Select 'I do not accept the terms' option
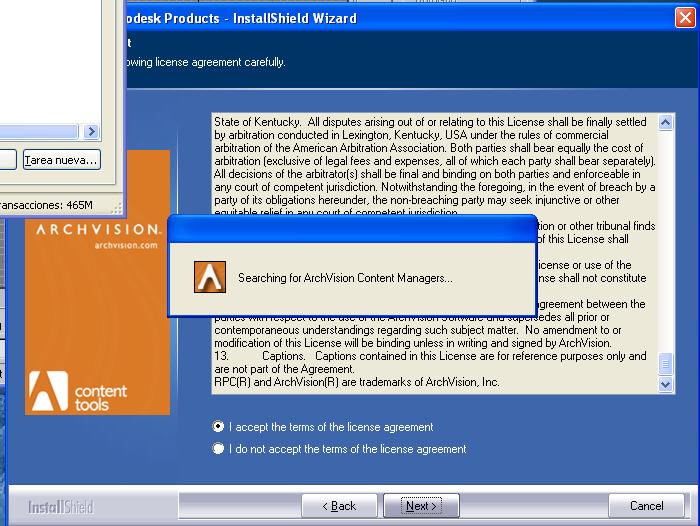Screen dimensions: 700x526 218,448
